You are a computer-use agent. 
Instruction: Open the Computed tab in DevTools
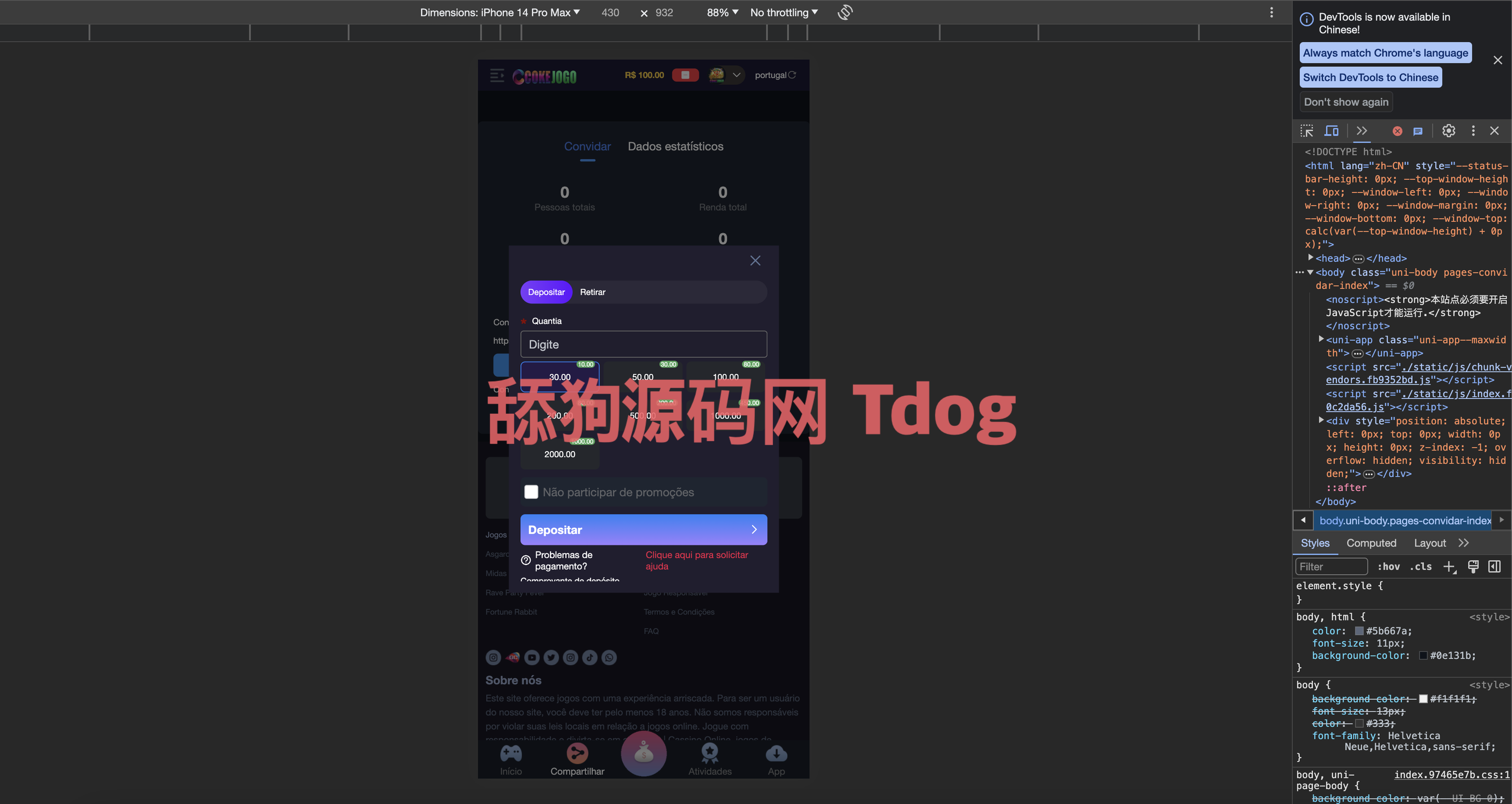[1371, 543]
